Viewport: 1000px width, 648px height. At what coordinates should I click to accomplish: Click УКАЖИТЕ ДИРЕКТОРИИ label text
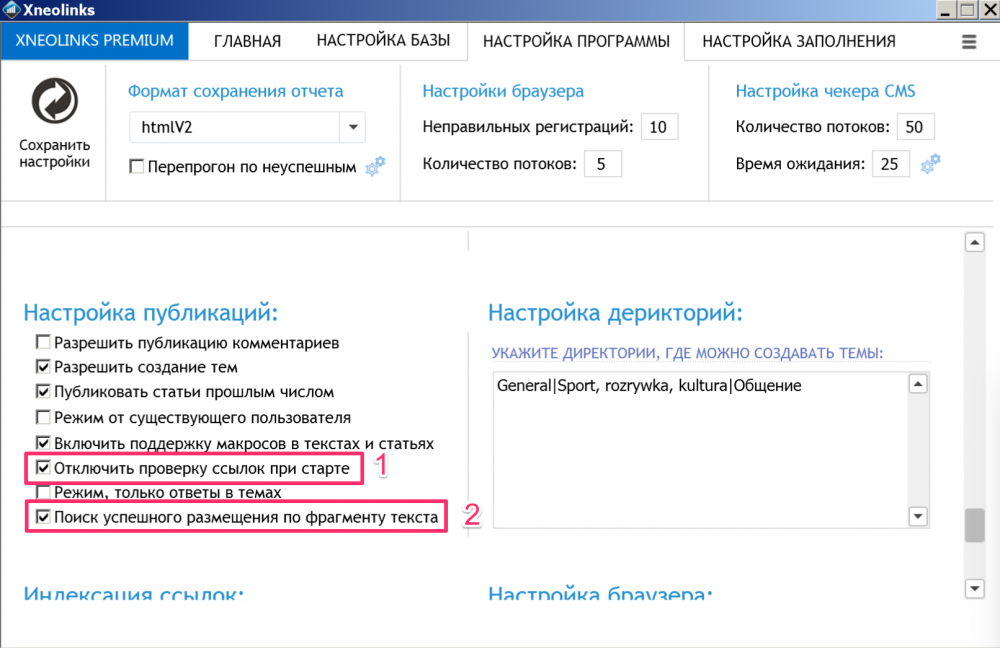688,353
